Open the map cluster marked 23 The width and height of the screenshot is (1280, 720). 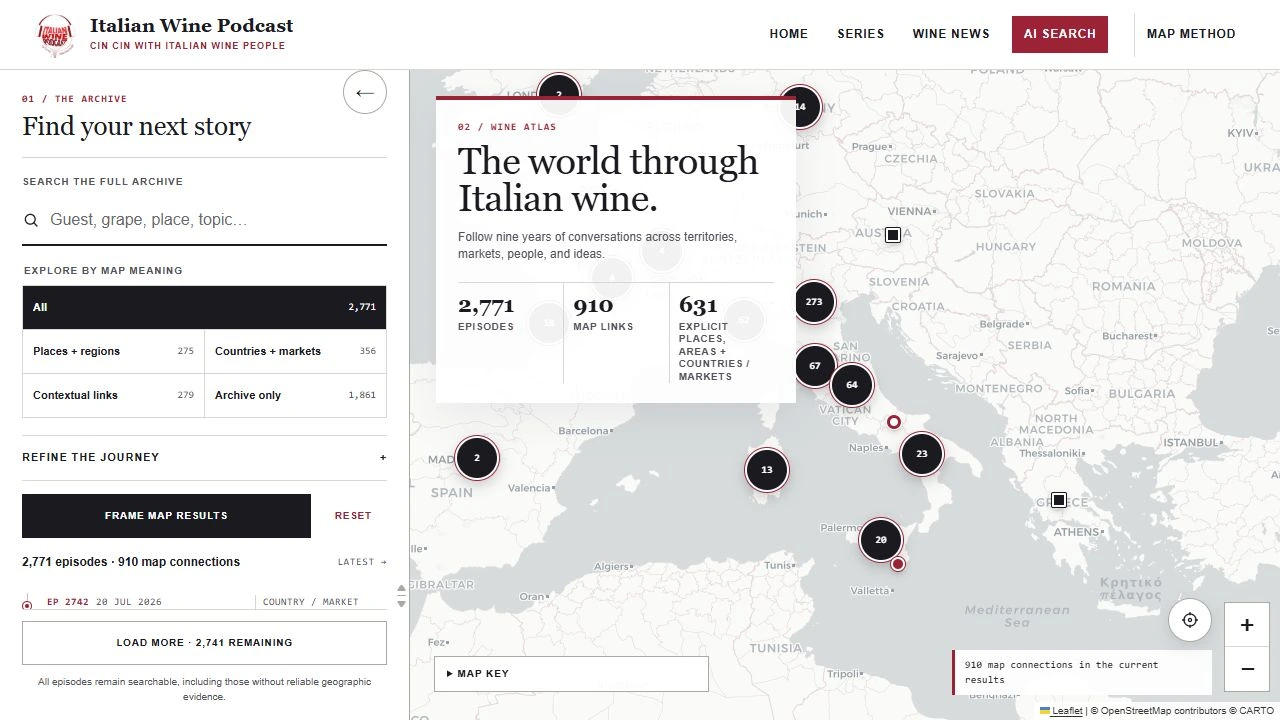coord(922,454)
